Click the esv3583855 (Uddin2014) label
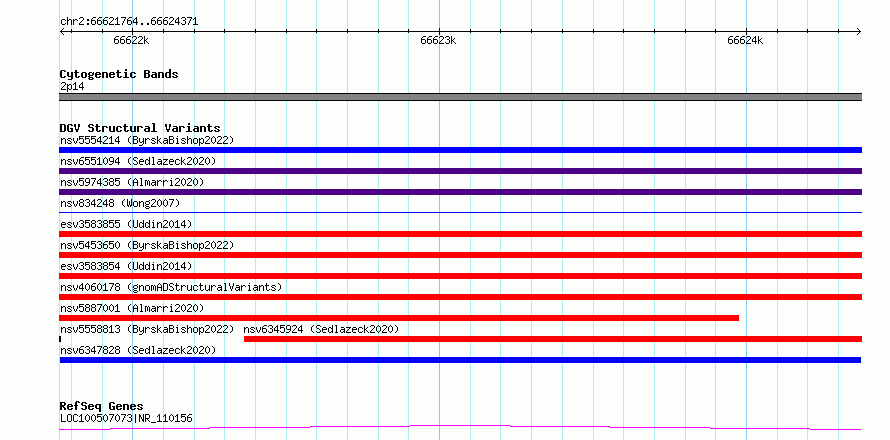Image resolution: width=890 pixels, height=440 pixels. click(x=126, y=224)
